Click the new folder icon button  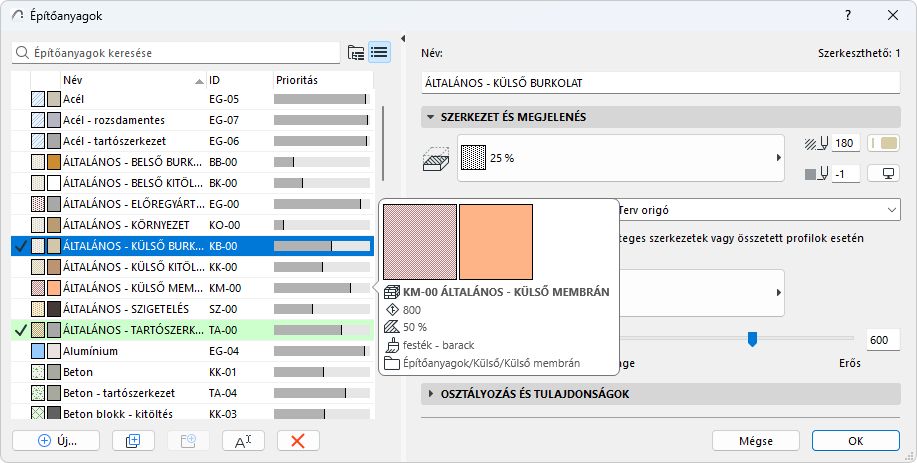pos(188,441)
